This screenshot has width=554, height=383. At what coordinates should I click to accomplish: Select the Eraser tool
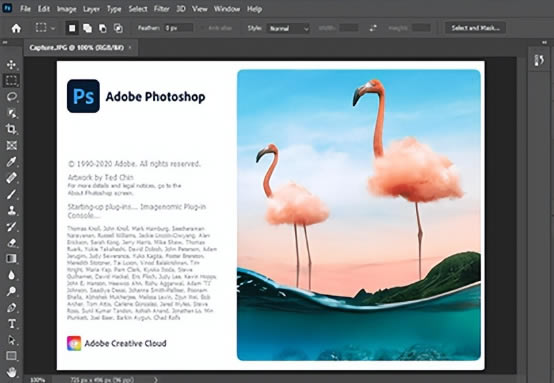tap(11, 243)
